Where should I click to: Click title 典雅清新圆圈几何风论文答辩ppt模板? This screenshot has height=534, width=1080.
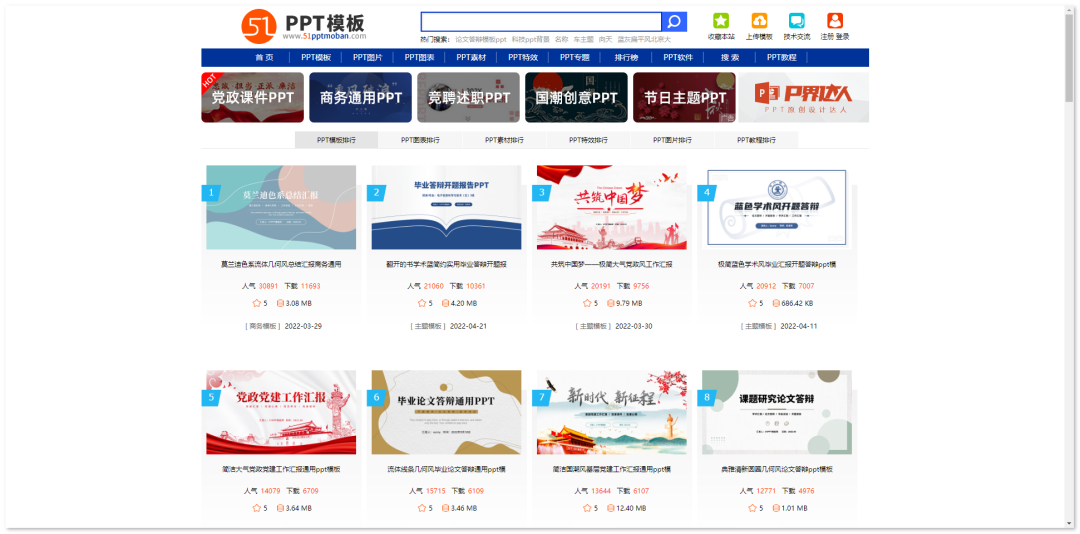[777, 469]
